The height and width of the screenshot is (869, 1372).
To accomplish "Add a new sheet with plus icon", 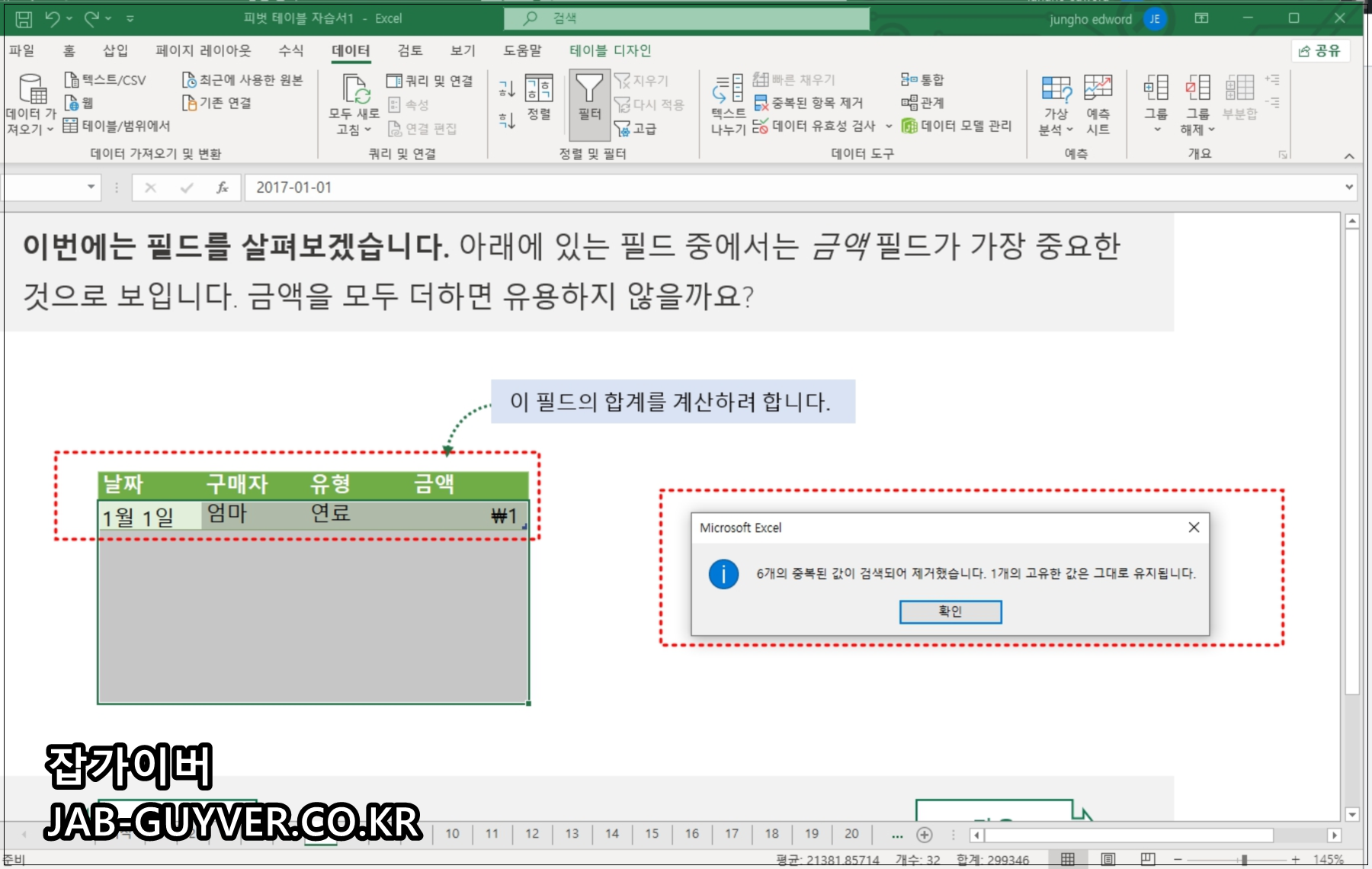I will click(x=925, y=835).
